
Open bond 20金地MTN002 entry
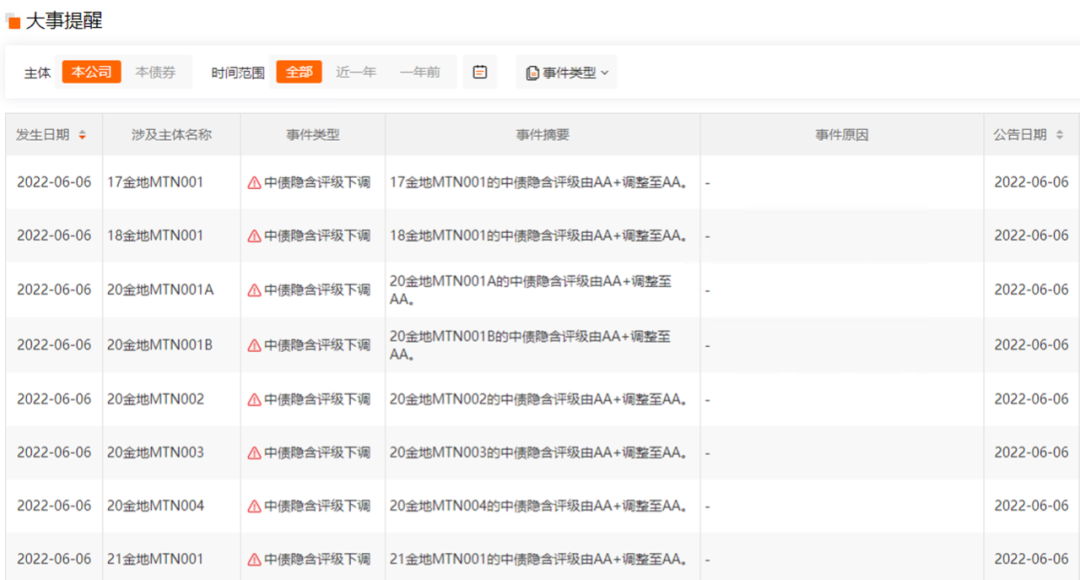pyautogui.click(x=155, y=399)
